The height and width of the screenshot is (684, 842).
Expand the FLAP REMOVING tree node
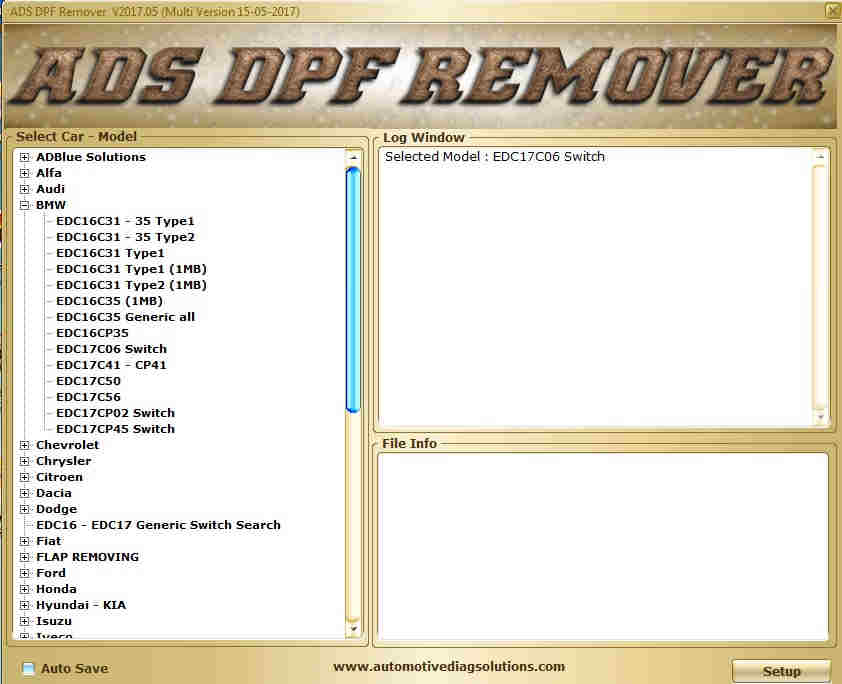click(24, 557)
